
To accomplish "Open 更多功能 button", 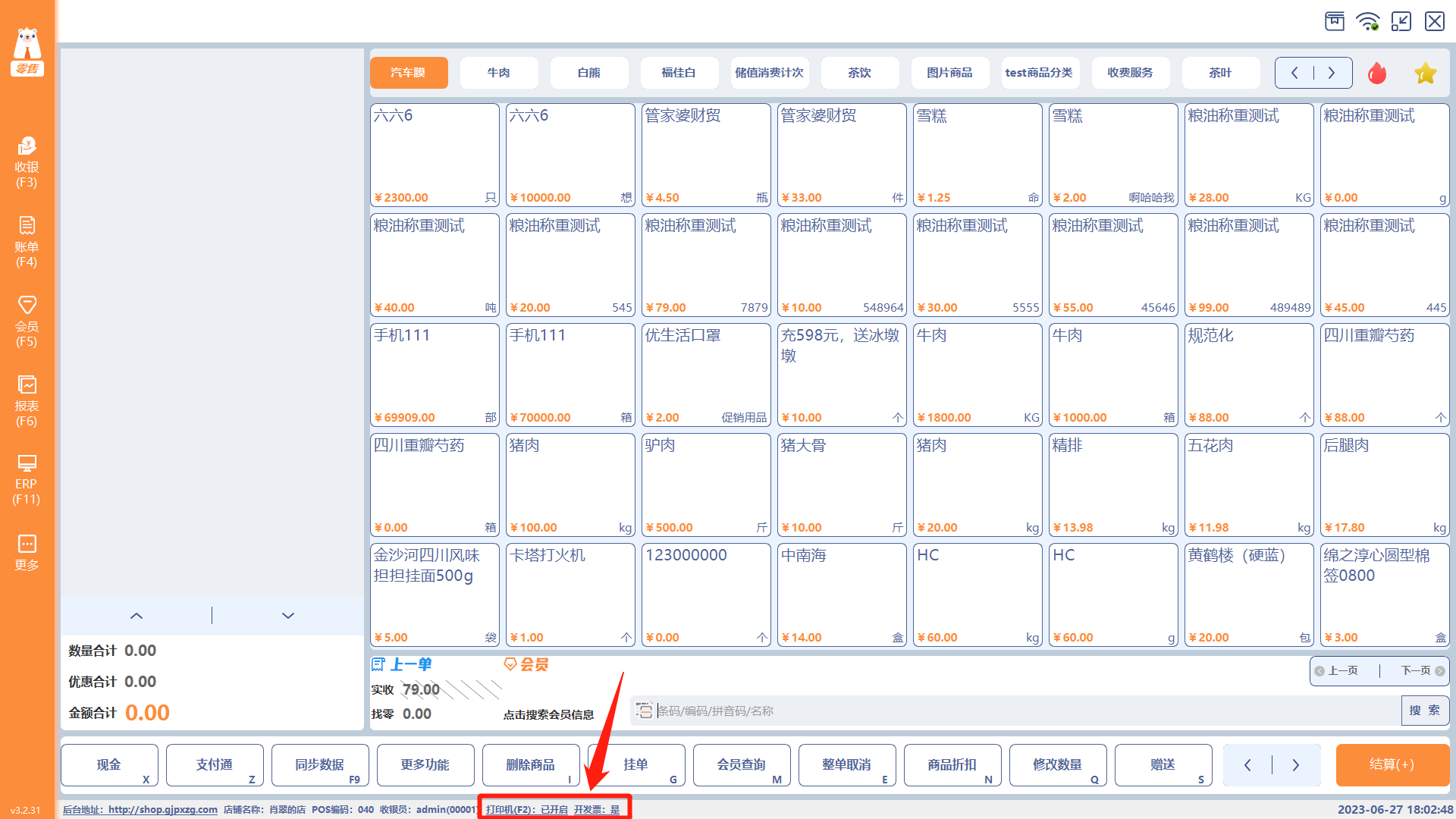I will pyautogui.click(x=425, y=765).
